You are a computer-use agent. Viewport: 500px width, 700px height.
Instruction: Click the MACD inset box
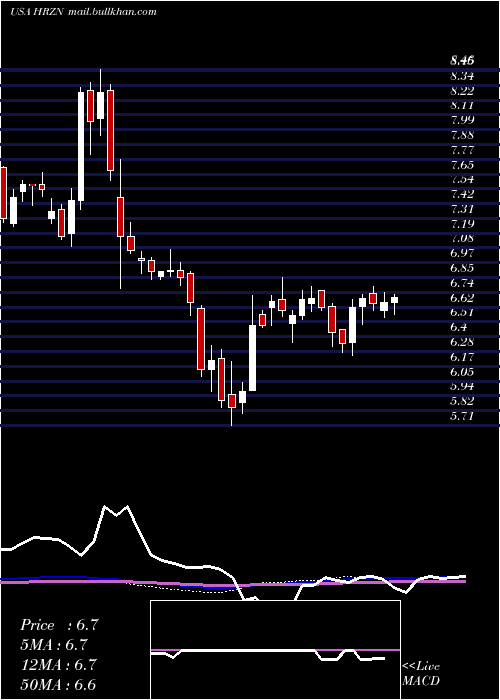coord(275,650)
